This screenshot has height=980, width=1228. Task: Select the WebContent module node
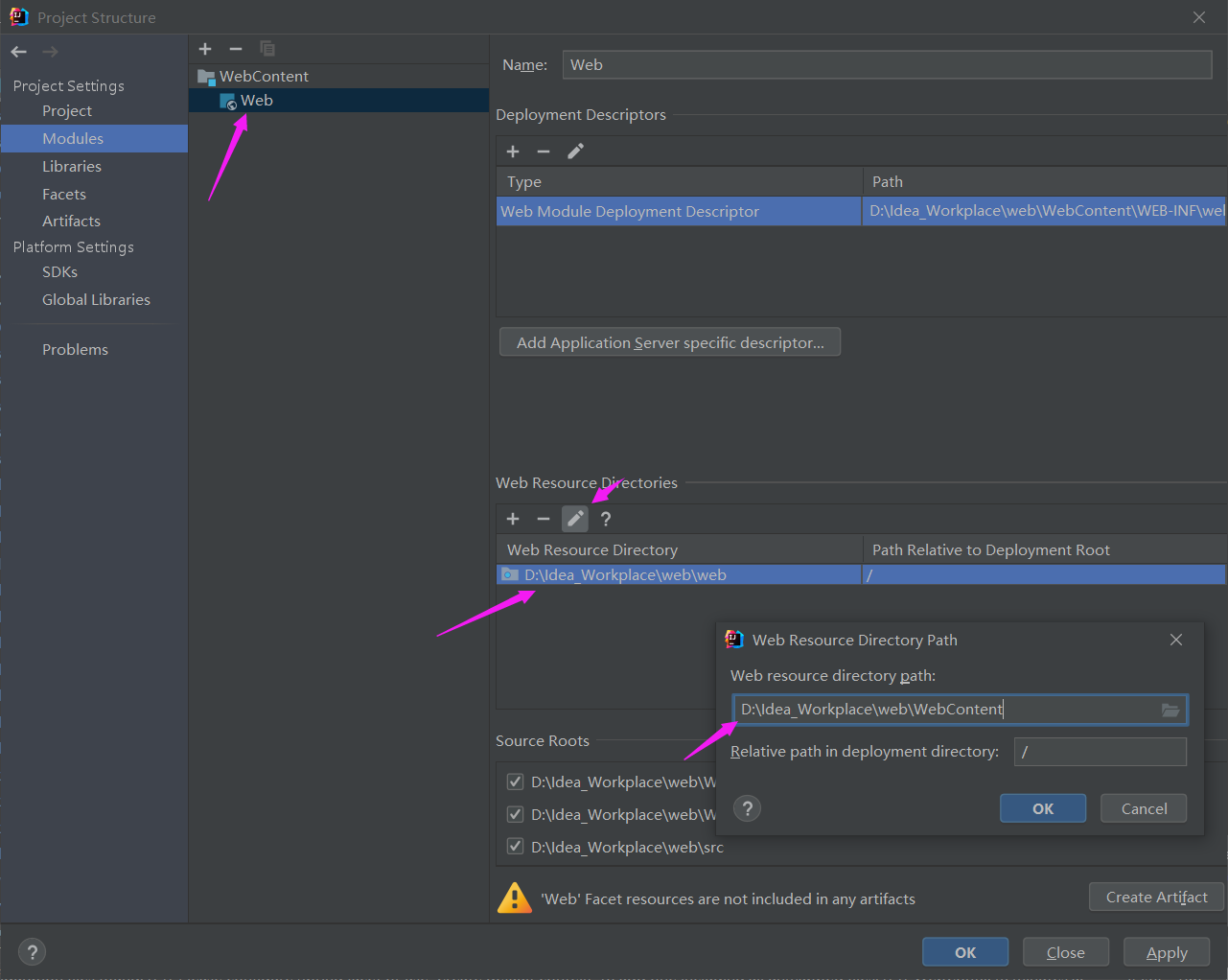[264, 76]
